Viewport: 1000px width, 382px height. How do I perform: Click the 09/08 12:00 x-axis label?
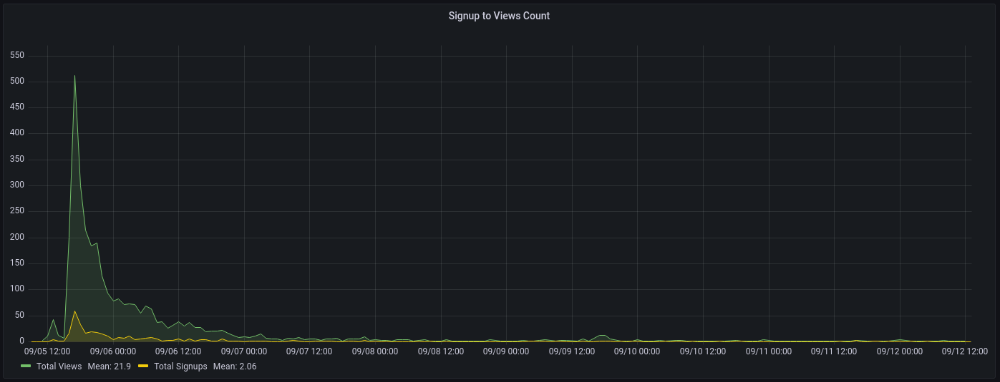tap(442, 351)
